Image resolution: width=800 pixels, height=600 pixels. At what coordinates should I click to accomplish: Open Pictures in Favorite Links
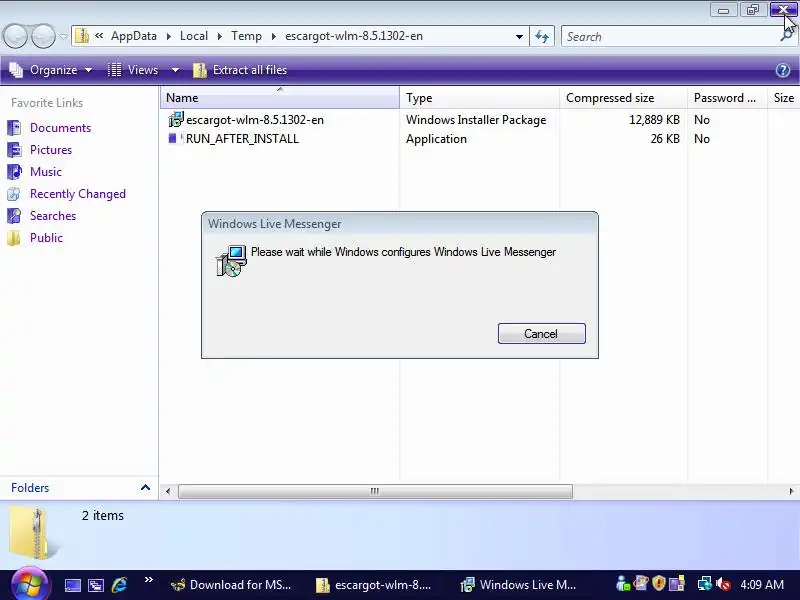click(x=51, y=149)
